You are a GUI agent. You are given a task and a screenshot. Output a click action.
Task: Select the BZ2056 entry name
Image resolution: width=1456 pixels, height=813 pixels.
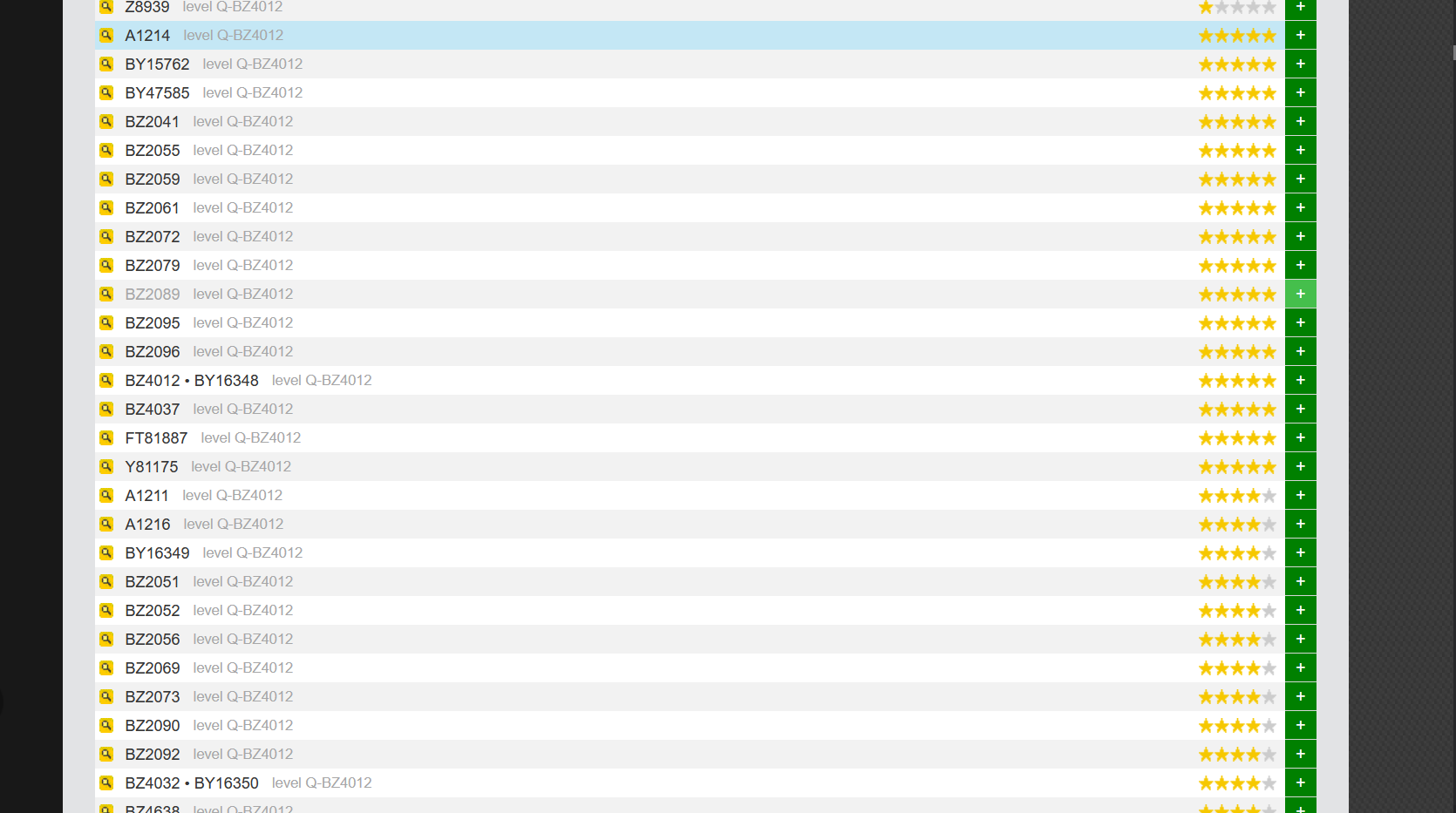click(153, 640)
